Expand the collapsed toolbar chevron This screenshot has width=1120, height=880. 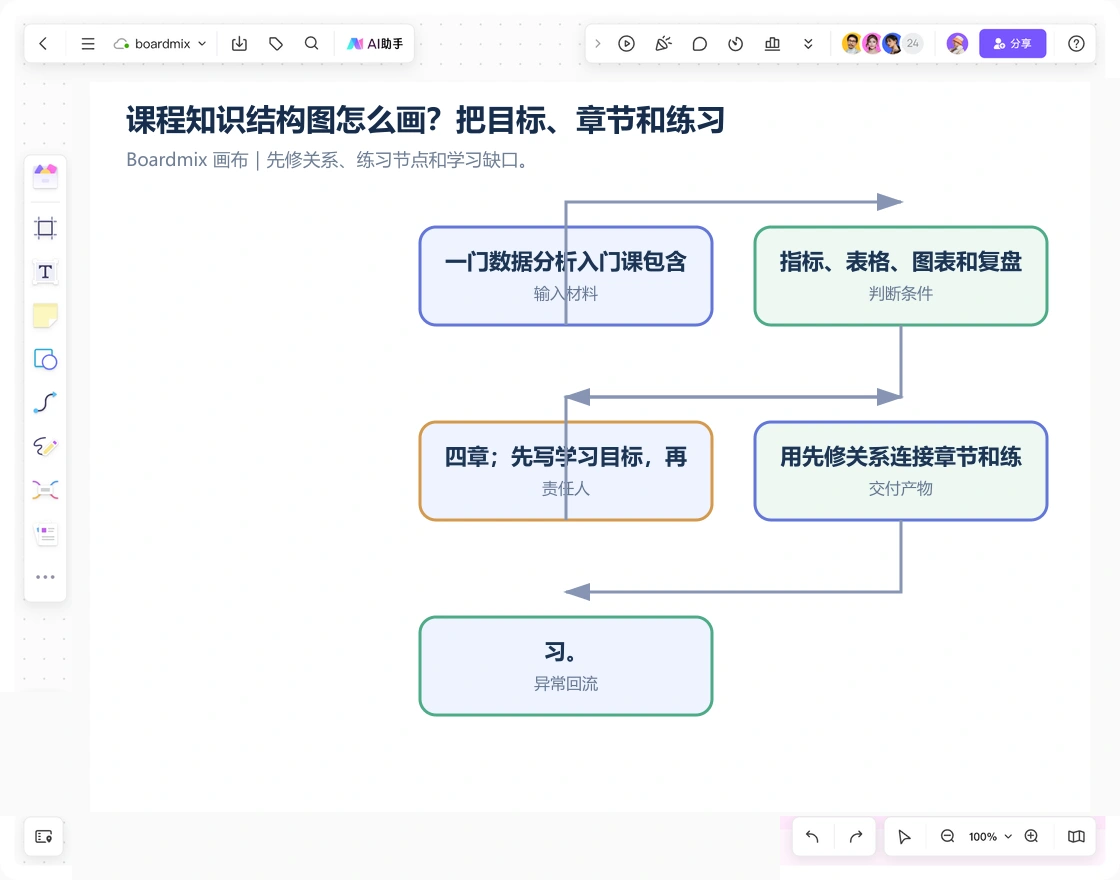[598, 44]
